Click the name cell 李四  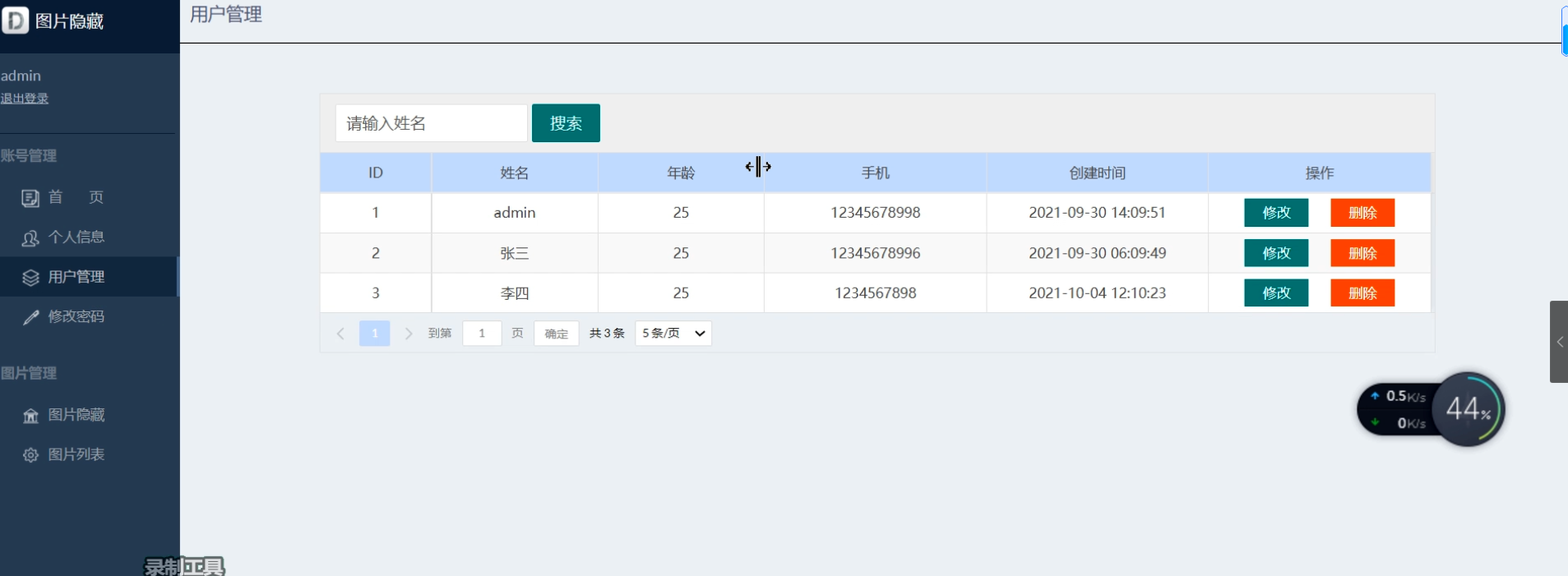pos(515,293)
